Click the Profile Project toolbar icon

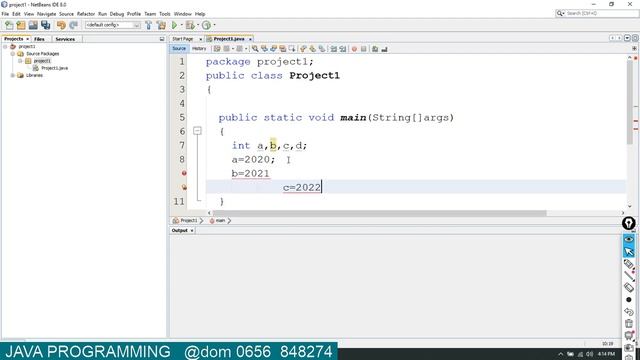coord(207,25)
